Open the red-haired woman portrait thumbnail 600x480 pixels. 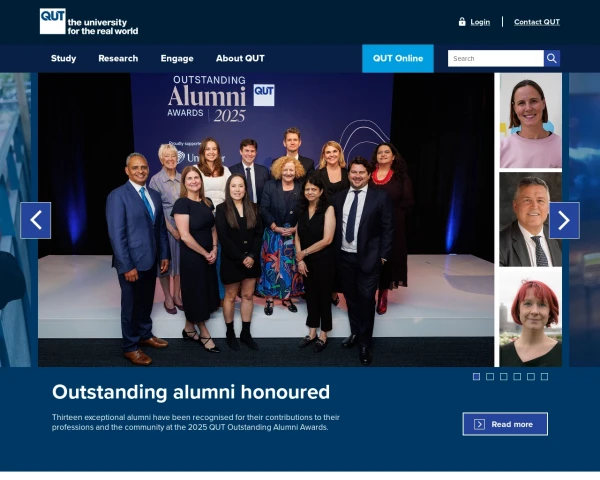[530, 320]
